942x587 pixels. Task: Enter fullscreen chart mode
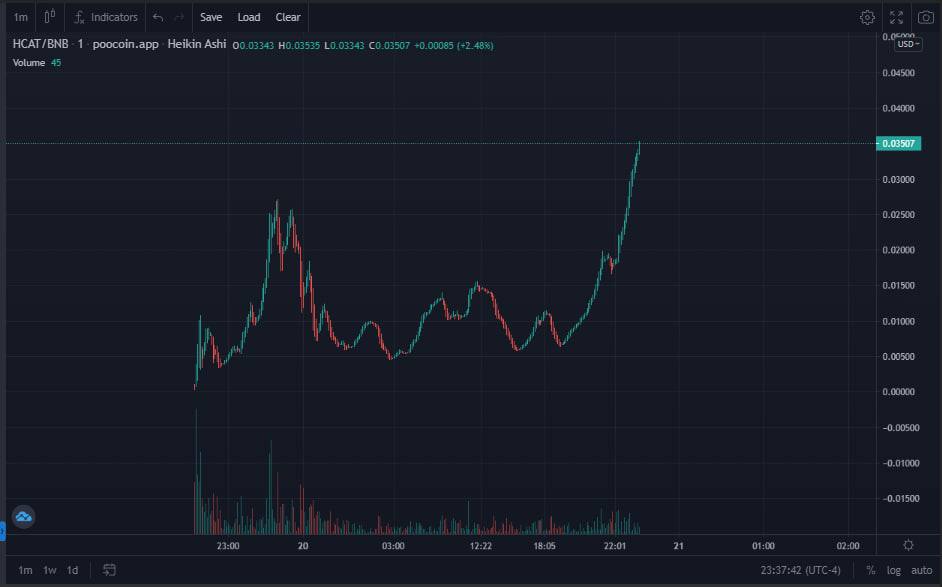896,17
